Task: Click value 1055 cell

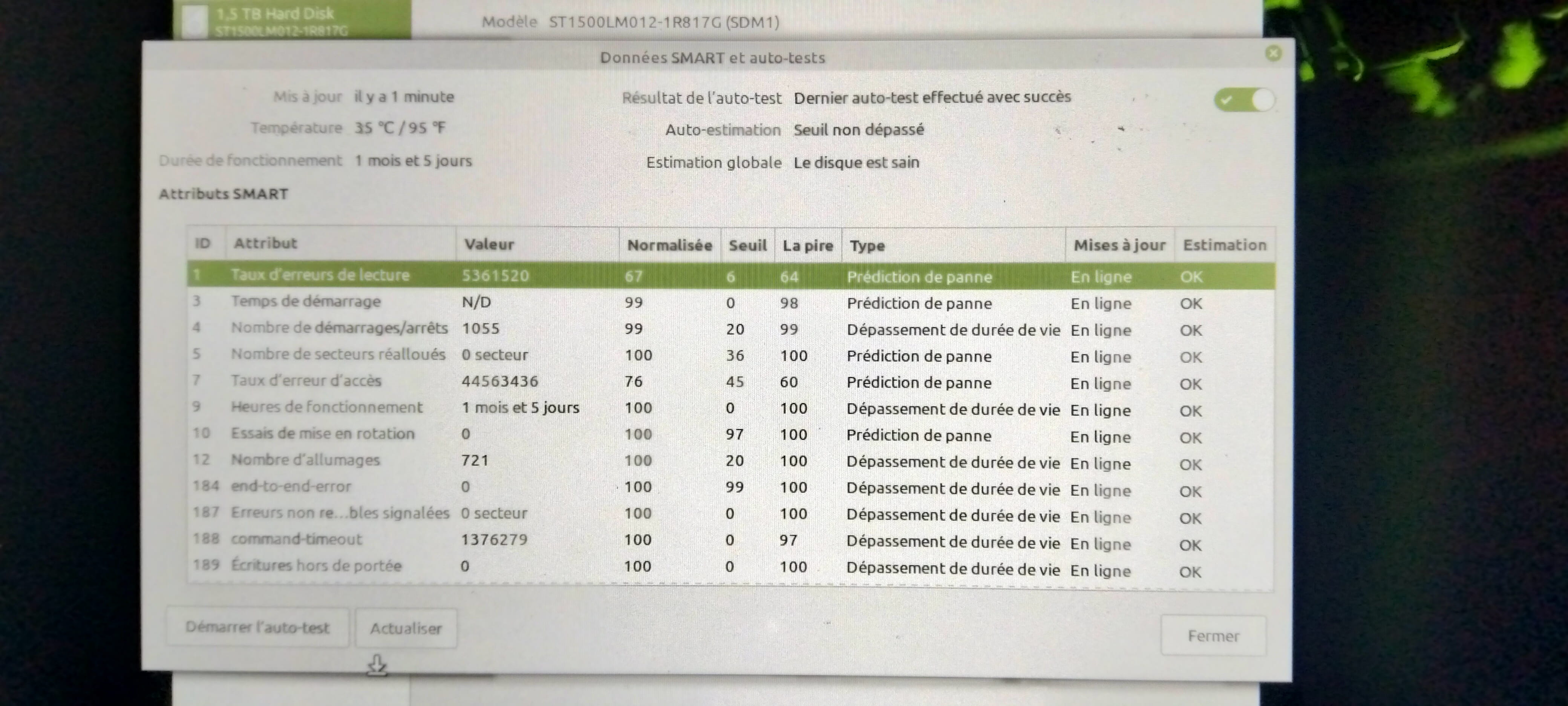Action: 480,328
